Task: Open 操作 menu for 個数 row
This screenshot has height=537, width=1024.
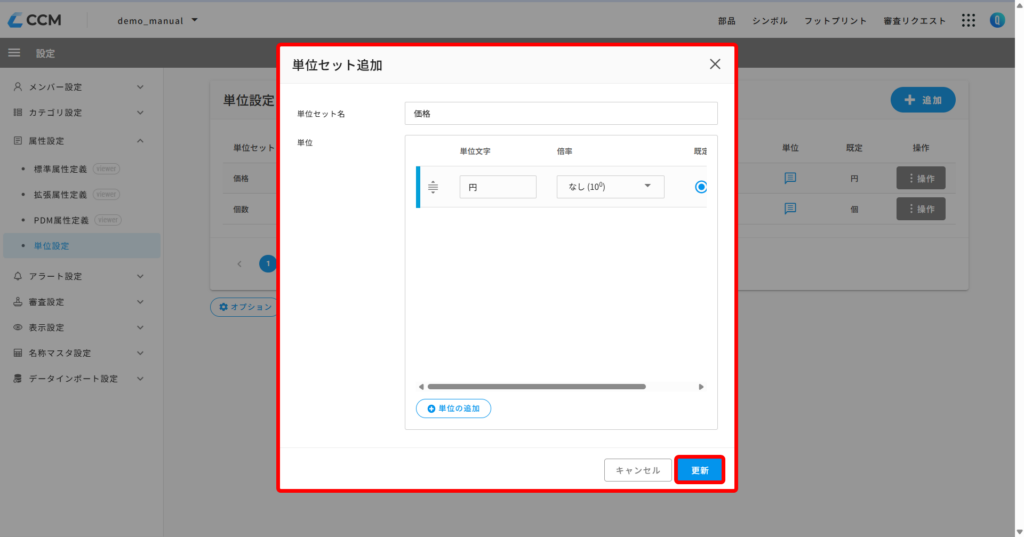Action: pyautogui.click(x=921, y=208)
